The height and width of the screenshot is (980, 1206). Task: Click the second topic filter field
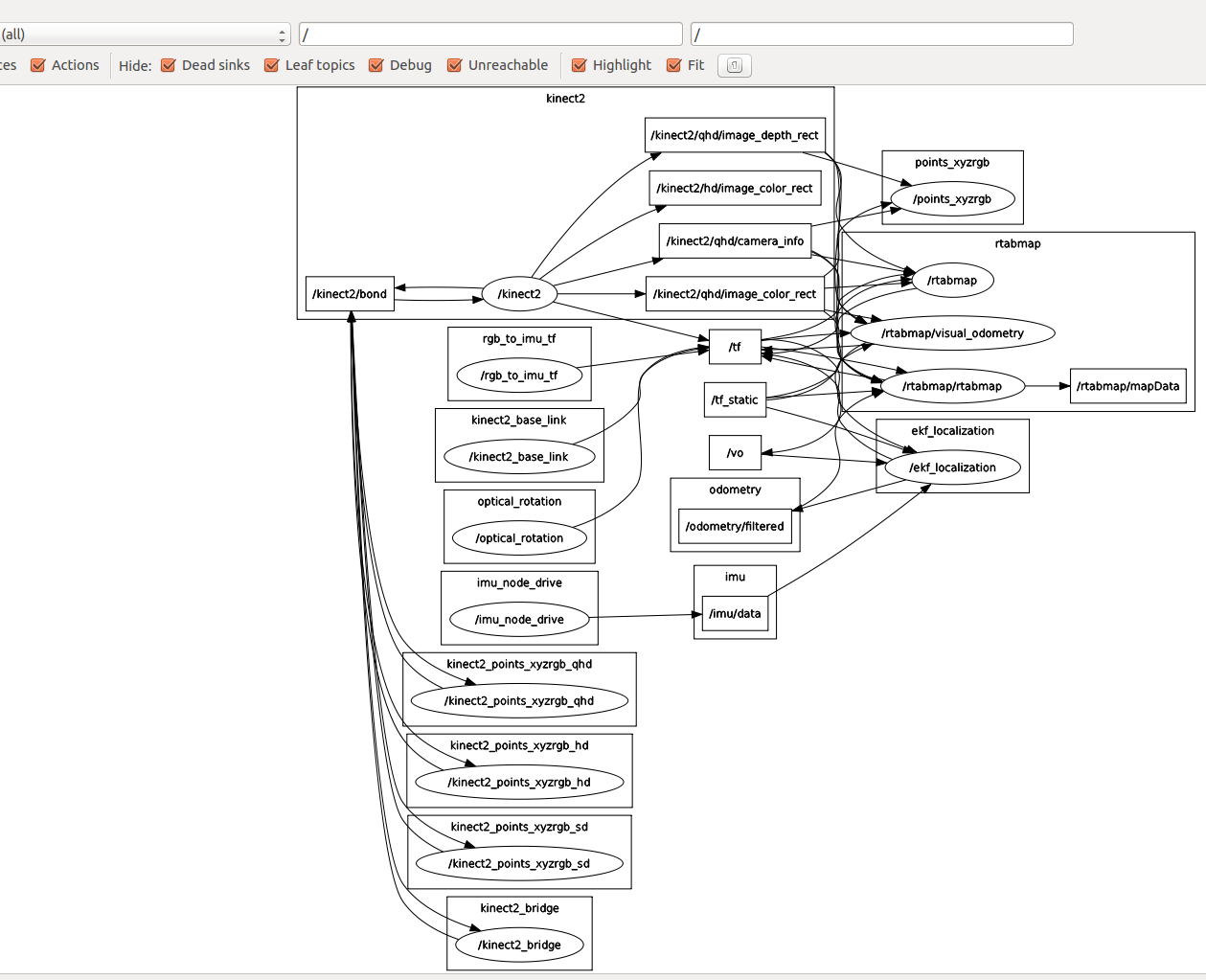tap(881, 34)
